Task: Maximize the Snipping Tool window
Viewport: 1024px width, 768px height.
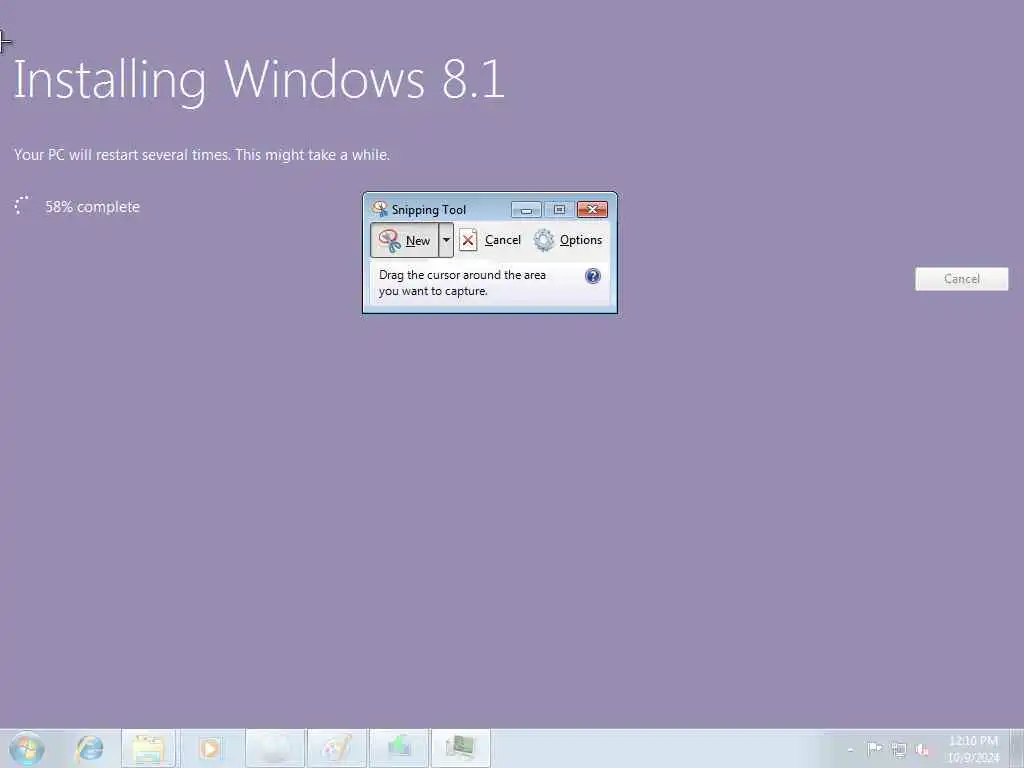Action: tap(559, 210)
